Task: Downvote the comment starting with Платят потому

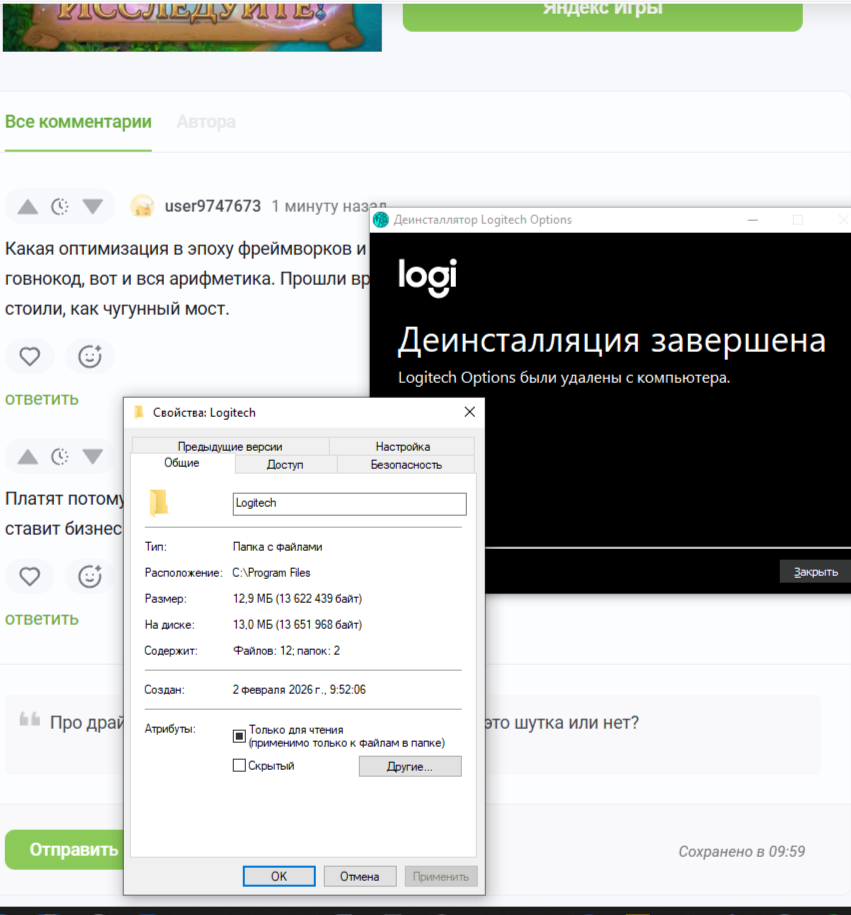Action: coord(93,456)
